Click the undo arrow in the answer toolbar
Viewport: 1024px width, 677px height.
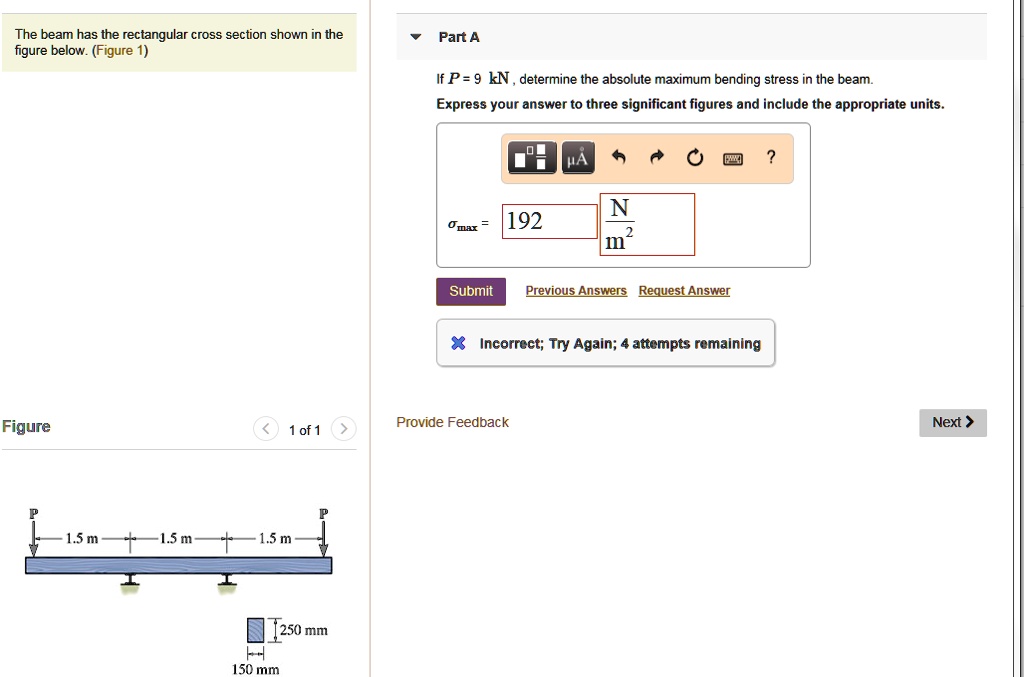click(619, 157)
